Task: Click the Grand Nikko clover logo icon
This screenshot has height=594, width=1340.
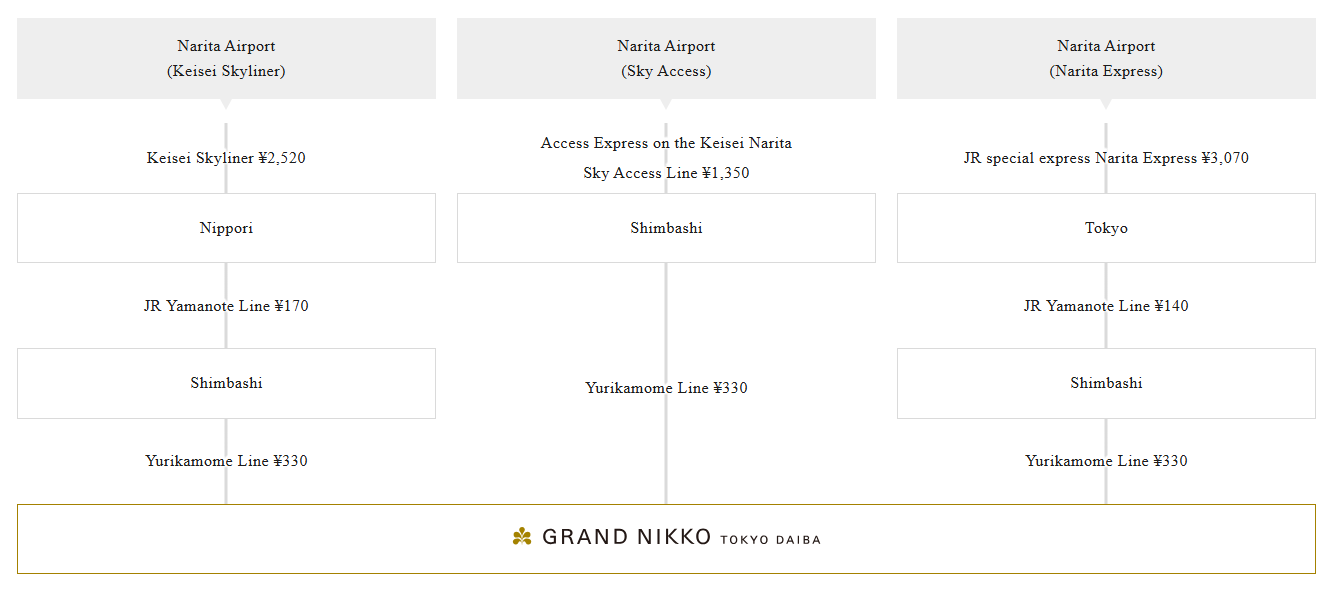Action: tap(522, 538)
